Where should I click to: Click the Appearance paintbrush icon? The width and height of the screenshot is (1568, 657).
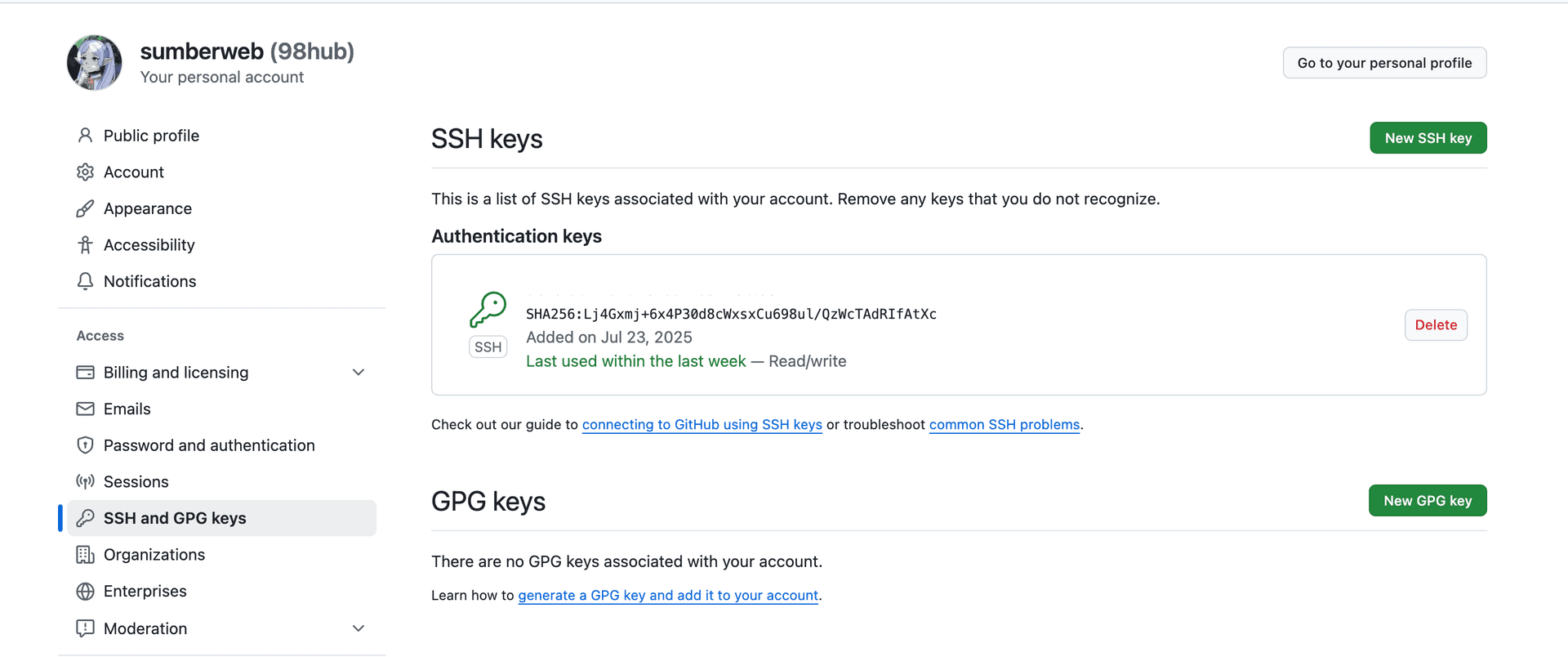tap(86, 208)
